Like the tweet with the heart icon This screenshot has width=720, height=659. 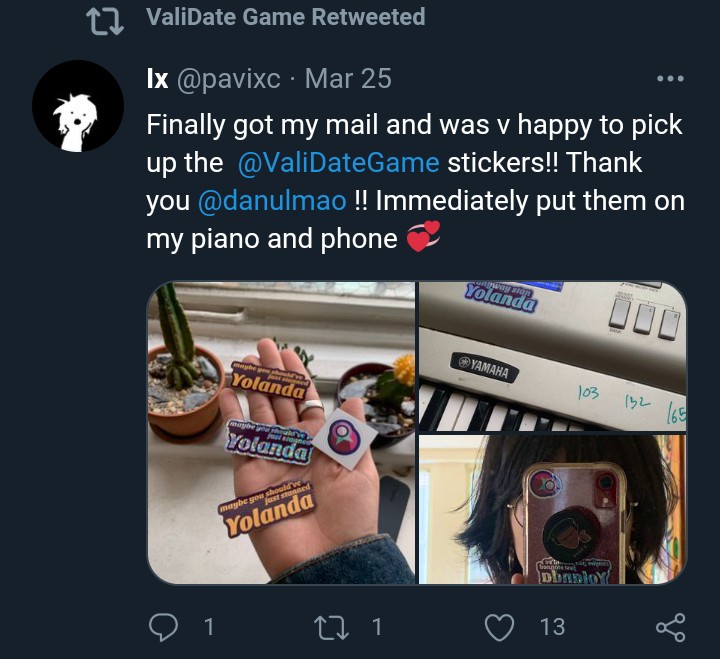[x=500, y=627]
